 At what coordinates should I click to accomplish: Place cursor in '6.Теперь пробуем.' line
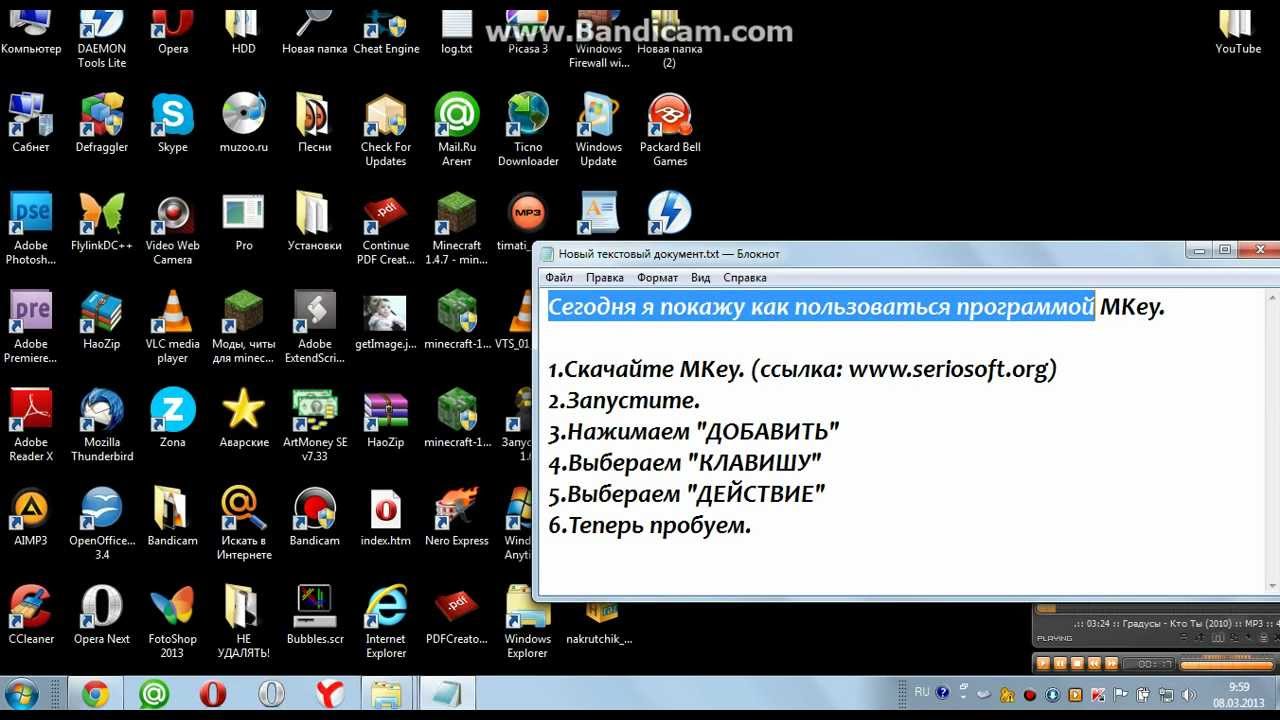pyautogui.click(x=649, y=525)
